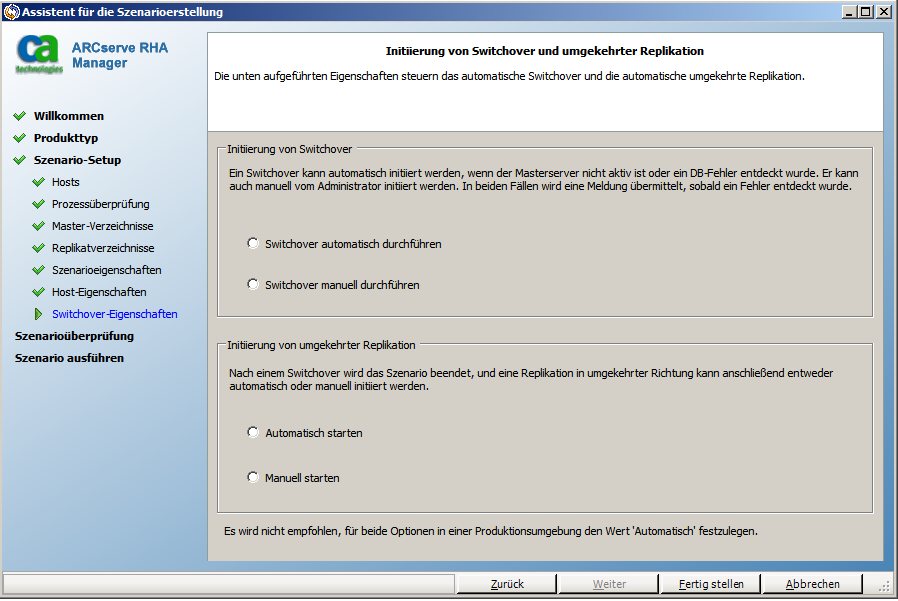The image size is (898, 601).
Task: Go to the Produkttyp step
Action: click(x=66, y=138)
